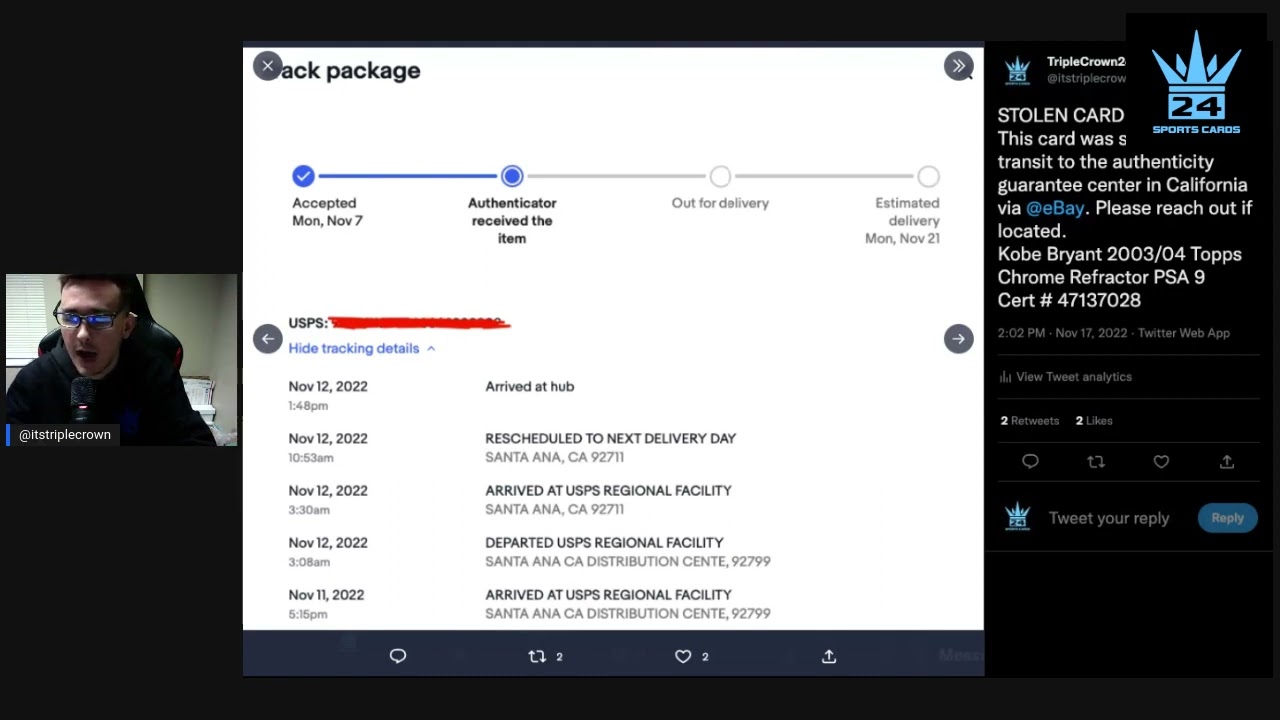Click the Cert # 47137028 text
The height and width of the screenshot is (720, 1280).
pos(1069,300)
